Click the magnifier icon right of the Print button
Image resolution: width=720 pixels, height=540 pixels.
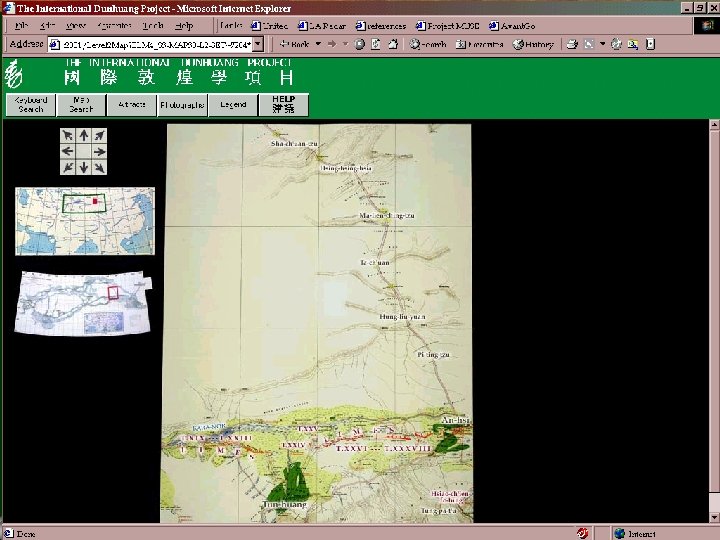[x=633, y=44]
